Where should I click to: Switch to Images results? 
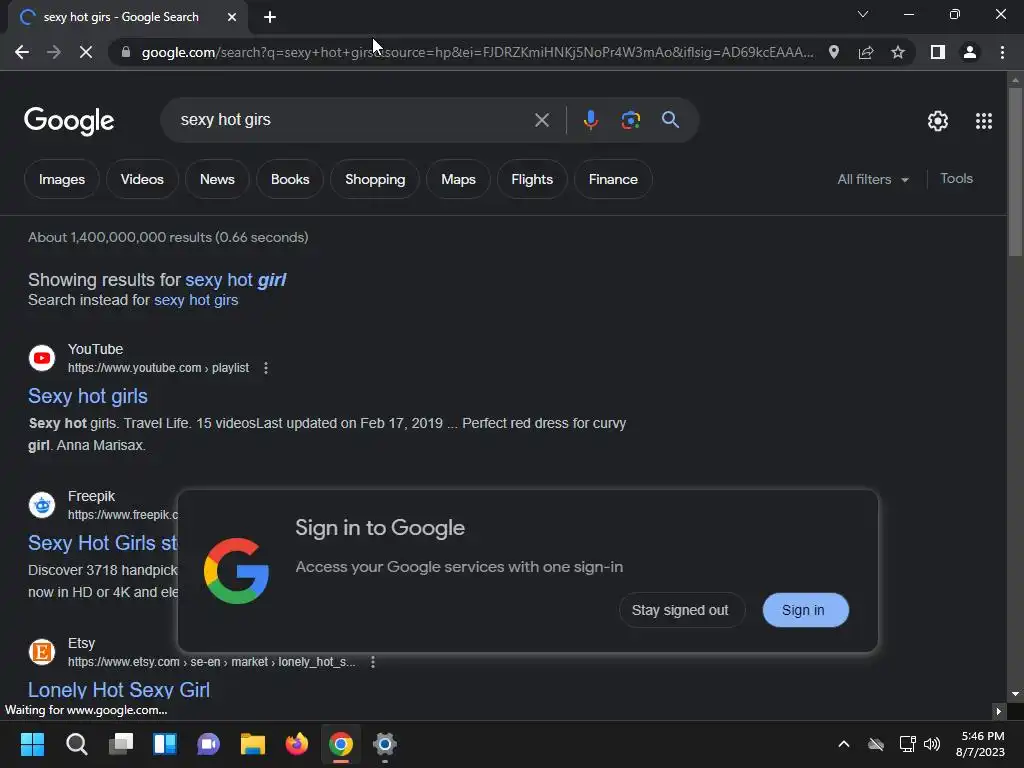(x=62, y=179)
